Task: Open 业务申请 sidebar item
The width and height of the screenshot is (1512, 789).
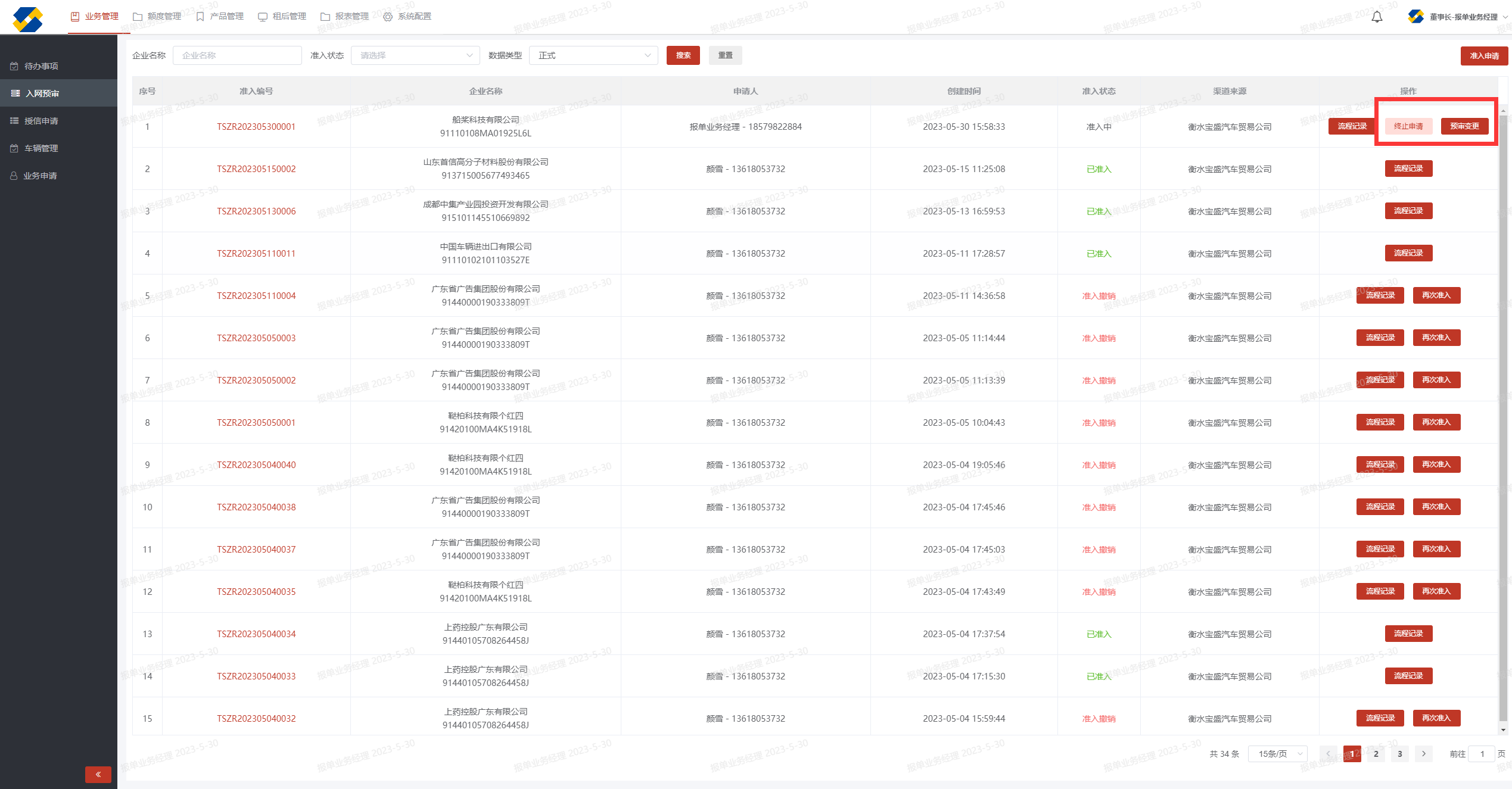Action: pos(40,176)
